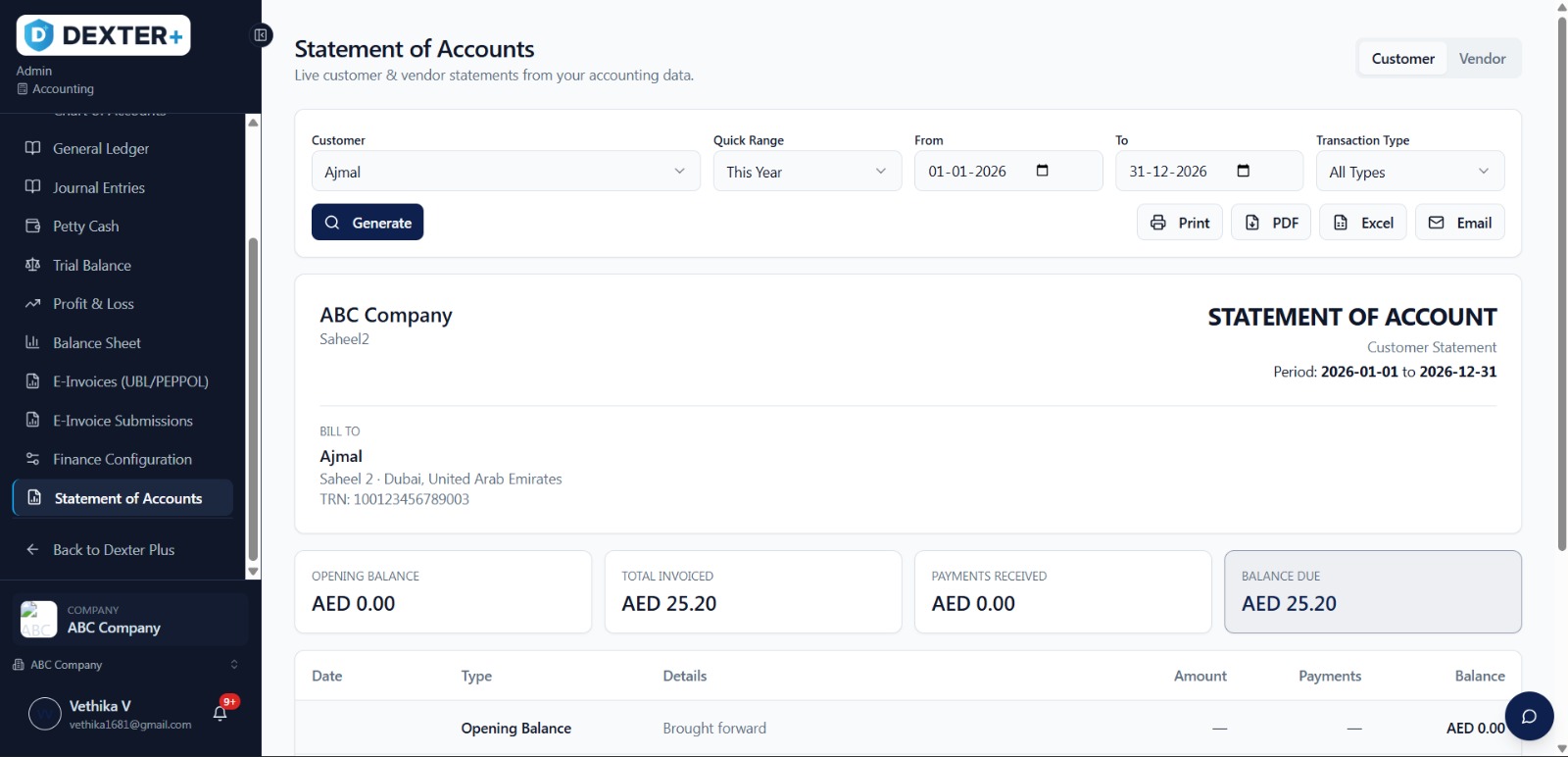Screen dimensions: 1568x757
Task: Click the E-Invoices (UBL/PEPPOL) document icon
Action: (x=32, y=381)
